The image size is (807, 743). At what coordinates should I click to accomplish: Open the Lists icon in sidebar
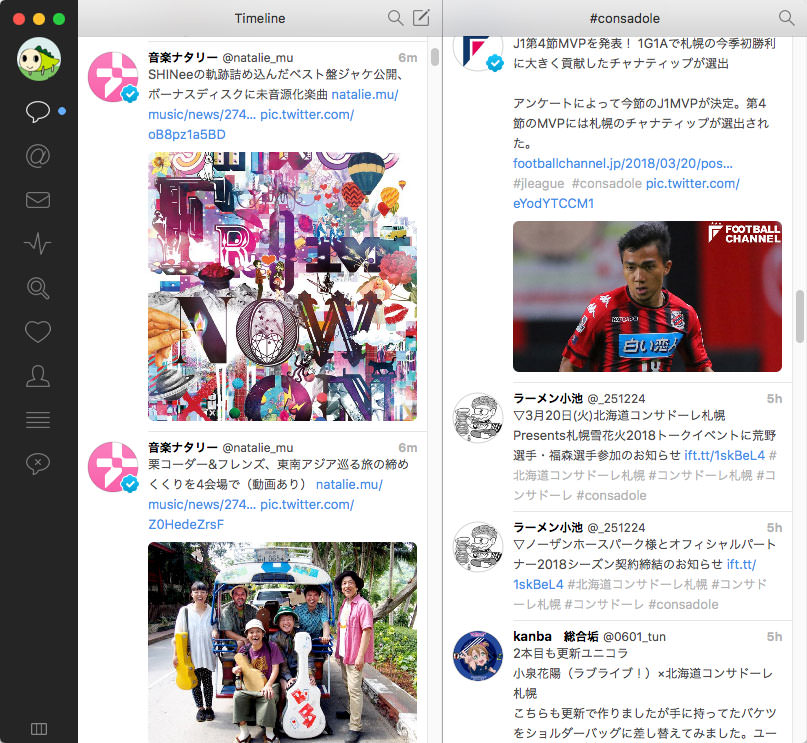pyautogui.click(x=38, y=420)
